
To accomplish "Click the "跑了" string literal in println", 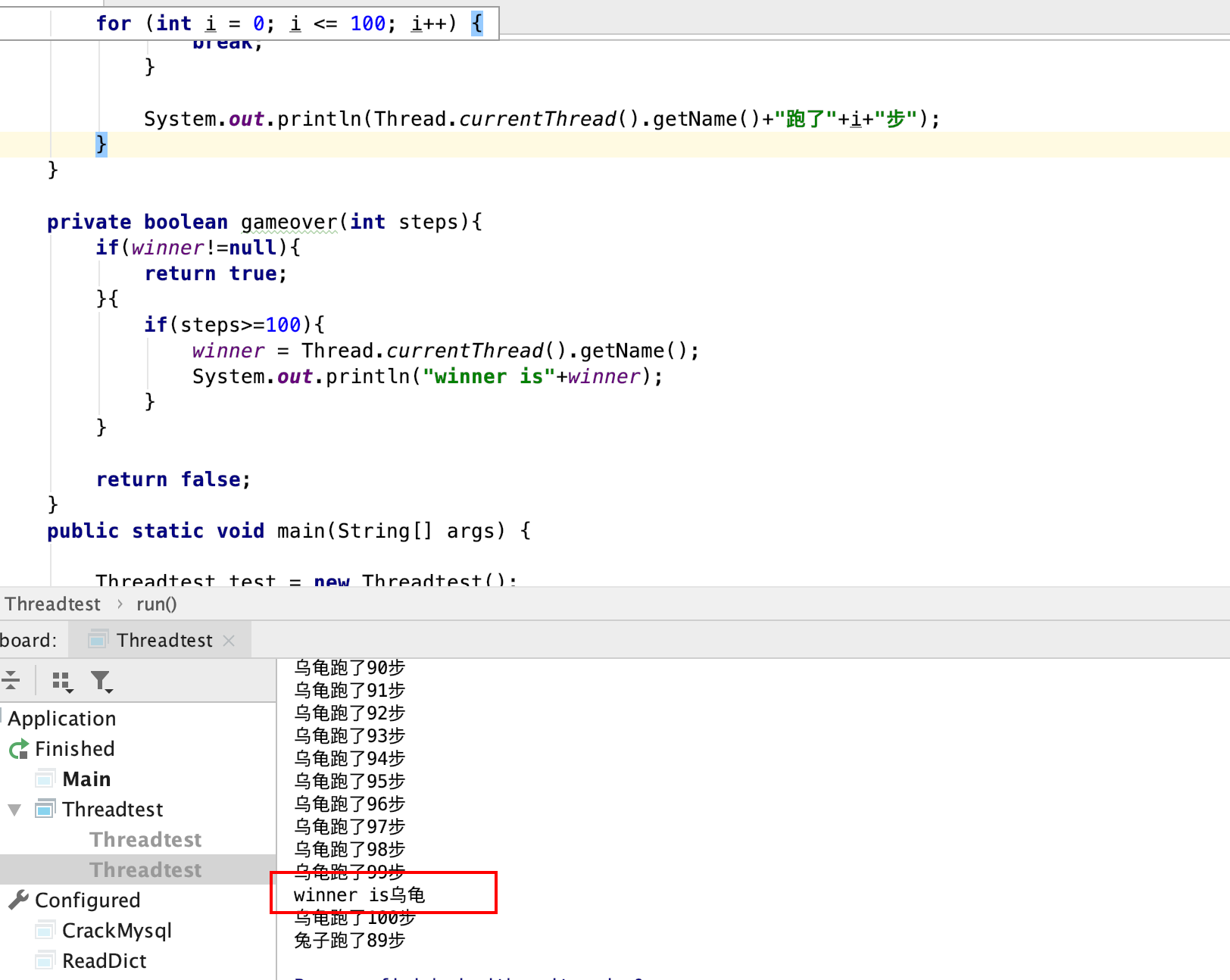I will coord(806,119).
